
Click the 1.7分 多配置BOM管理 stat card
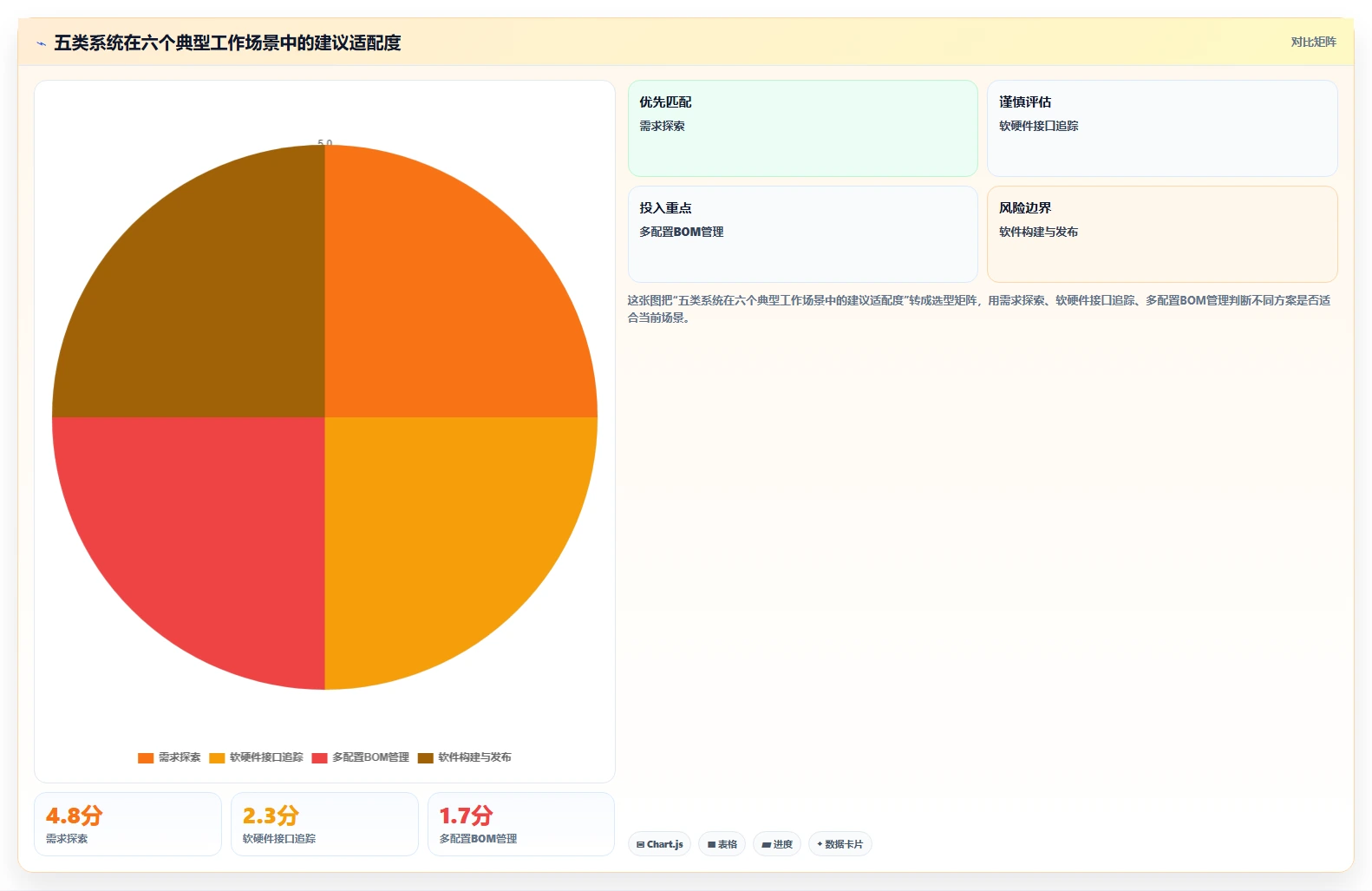(x=521, y=824)
